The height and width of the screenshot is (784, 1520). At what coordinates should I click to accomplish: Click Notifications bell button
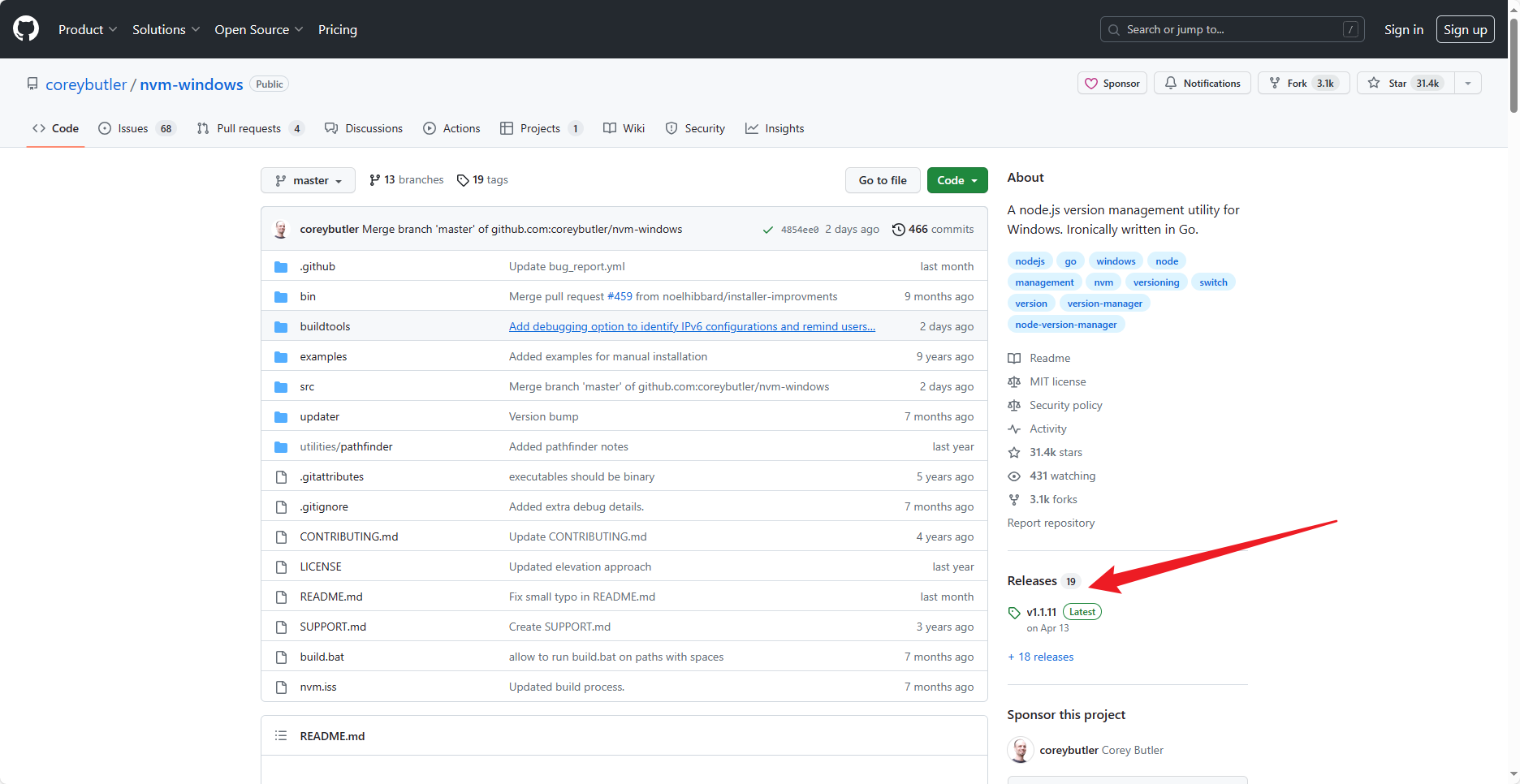(1203, 83)
